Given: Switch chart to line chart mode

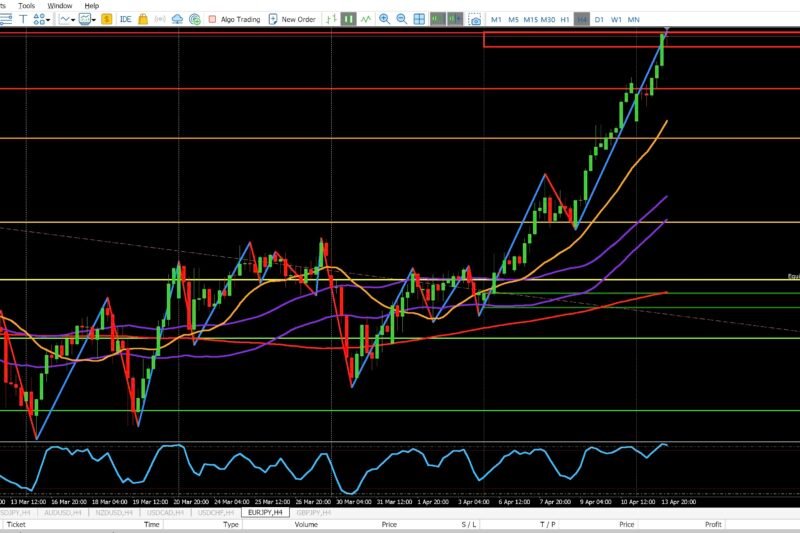Looking at the screenshot, I should pos(366,19).
